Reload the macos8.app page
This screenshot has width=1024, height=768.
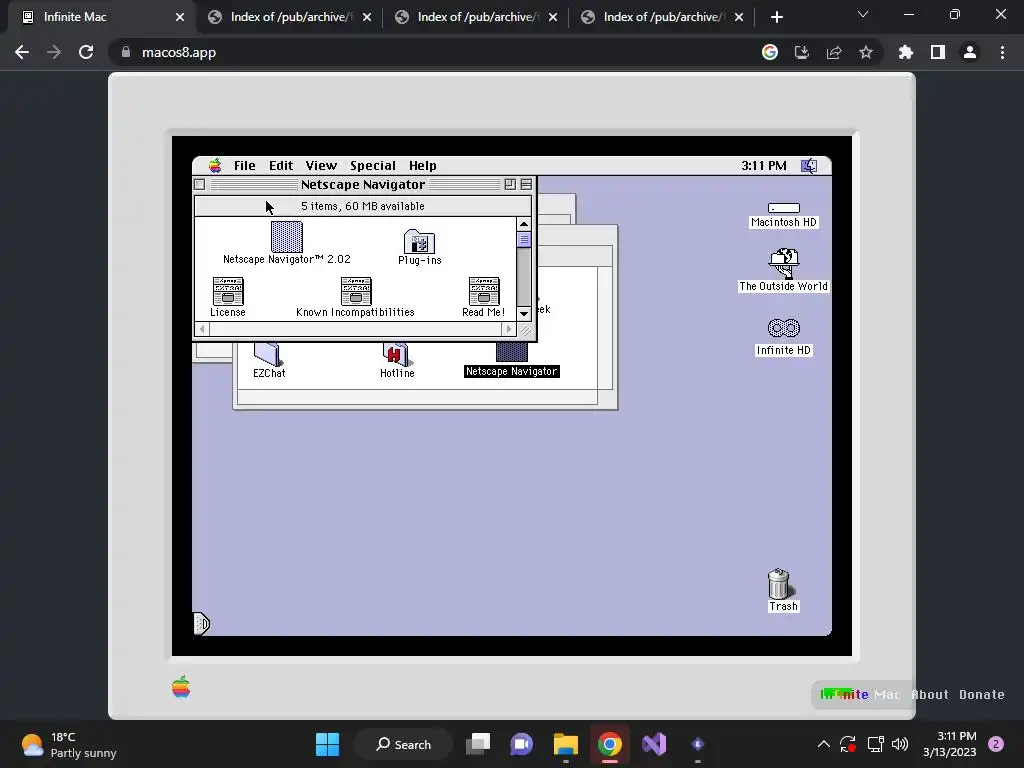coord(86,52)
